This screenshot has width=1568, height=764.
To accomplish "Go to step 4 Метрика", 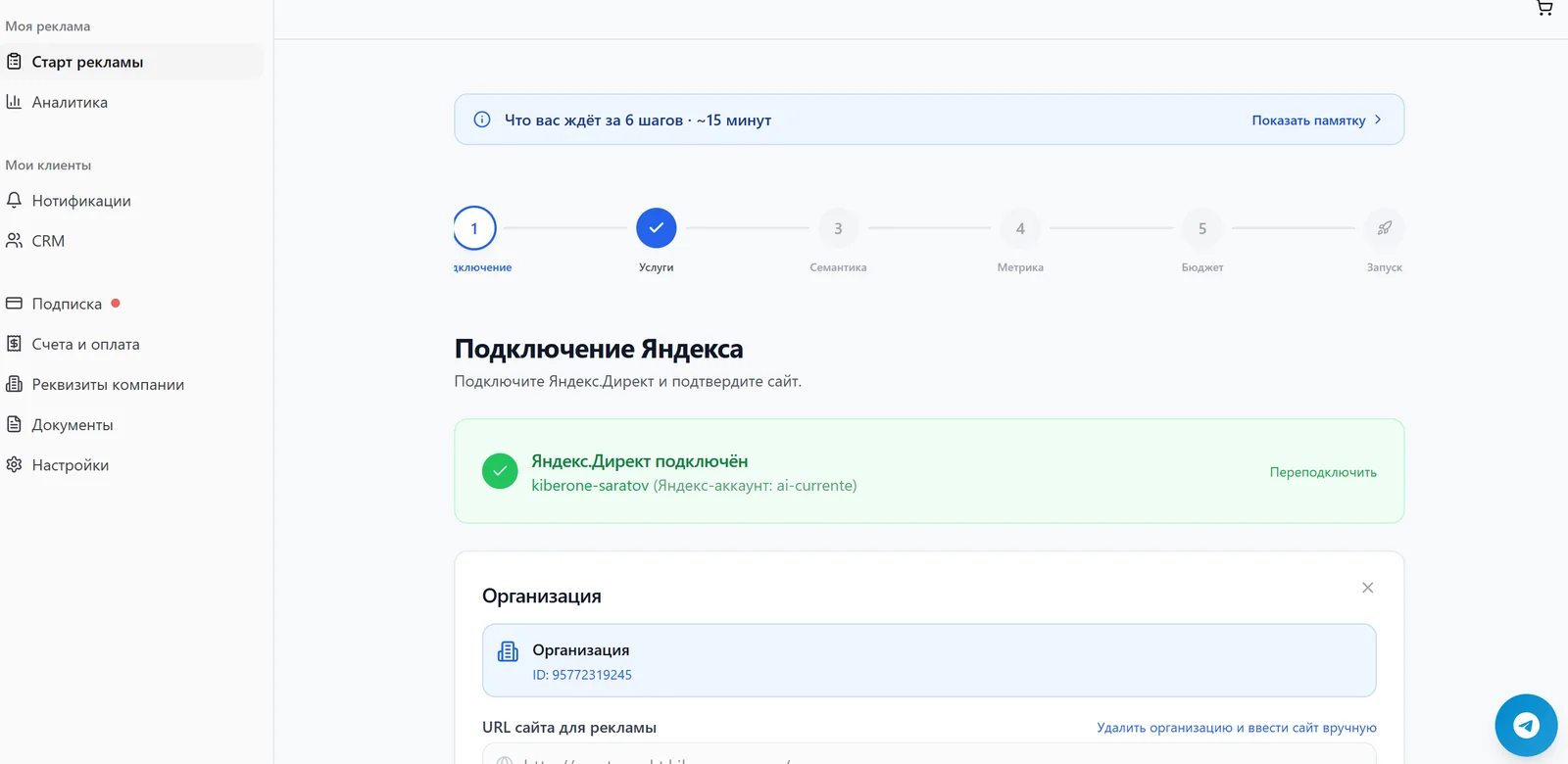I will pos(1020,228).
